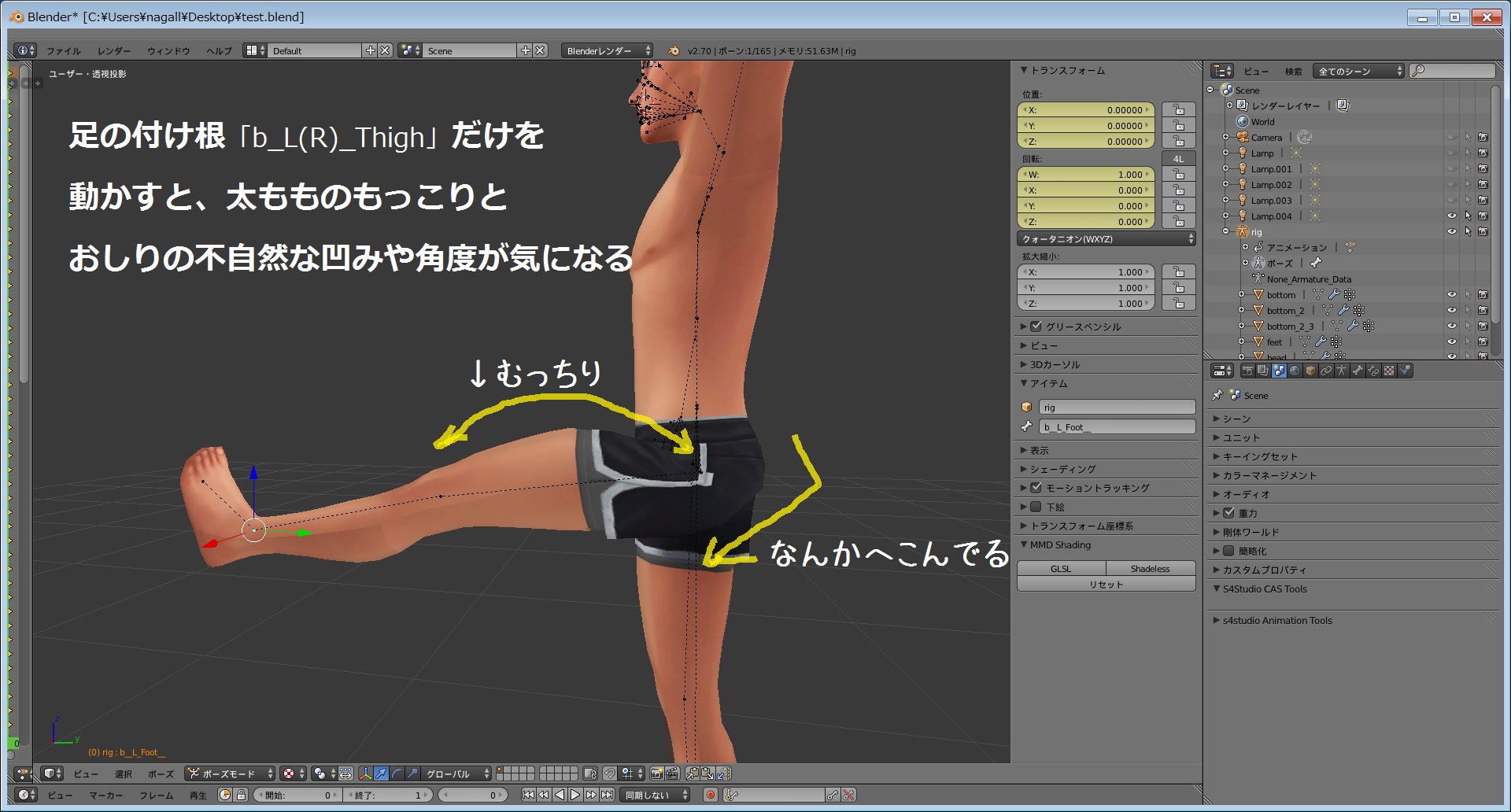The height and width of the screenshot is (812, 1511).
Task: Click the timeline record button
Action: (x=710, y=795)
